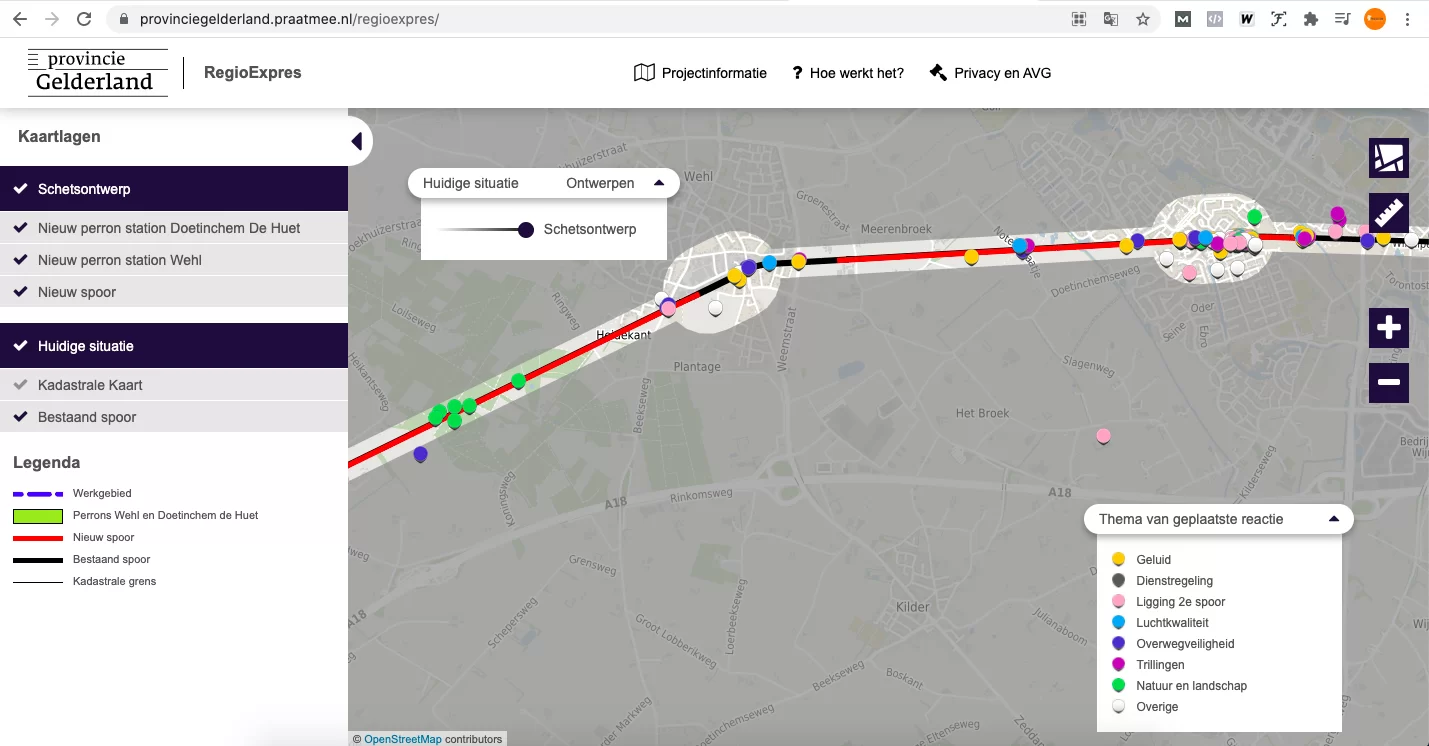Click the pink marker near Het Broek

tap(1103, 435)
